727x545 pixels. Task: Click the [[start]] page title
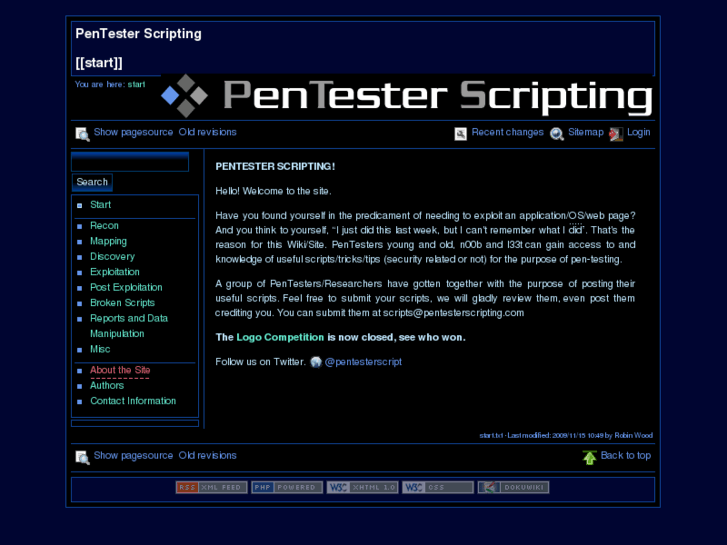pyautogui.click(x=99, y=63)
